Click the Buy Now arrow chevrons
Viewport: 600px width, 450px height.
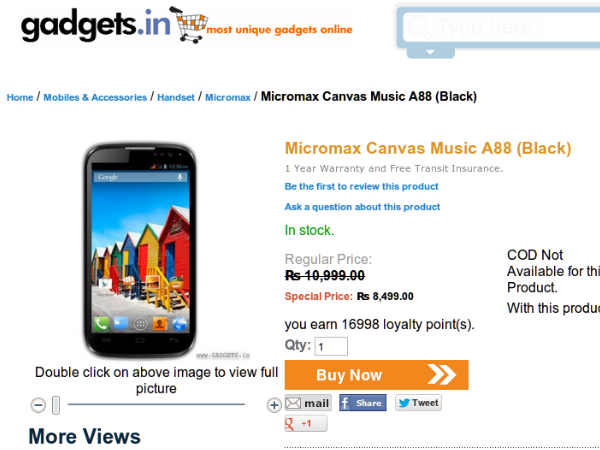click(x=440, y=375)
